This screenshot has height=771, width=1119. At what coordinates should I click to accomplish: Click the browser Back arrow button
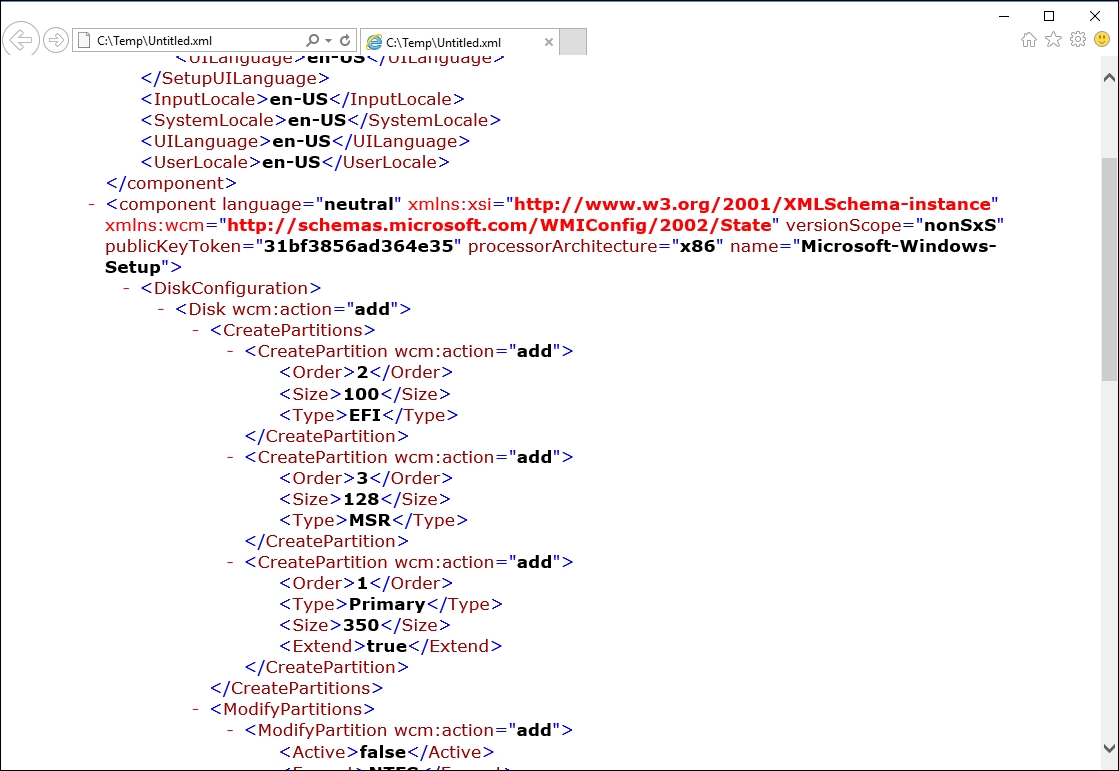pyautogui.click(x=21, y=40)
